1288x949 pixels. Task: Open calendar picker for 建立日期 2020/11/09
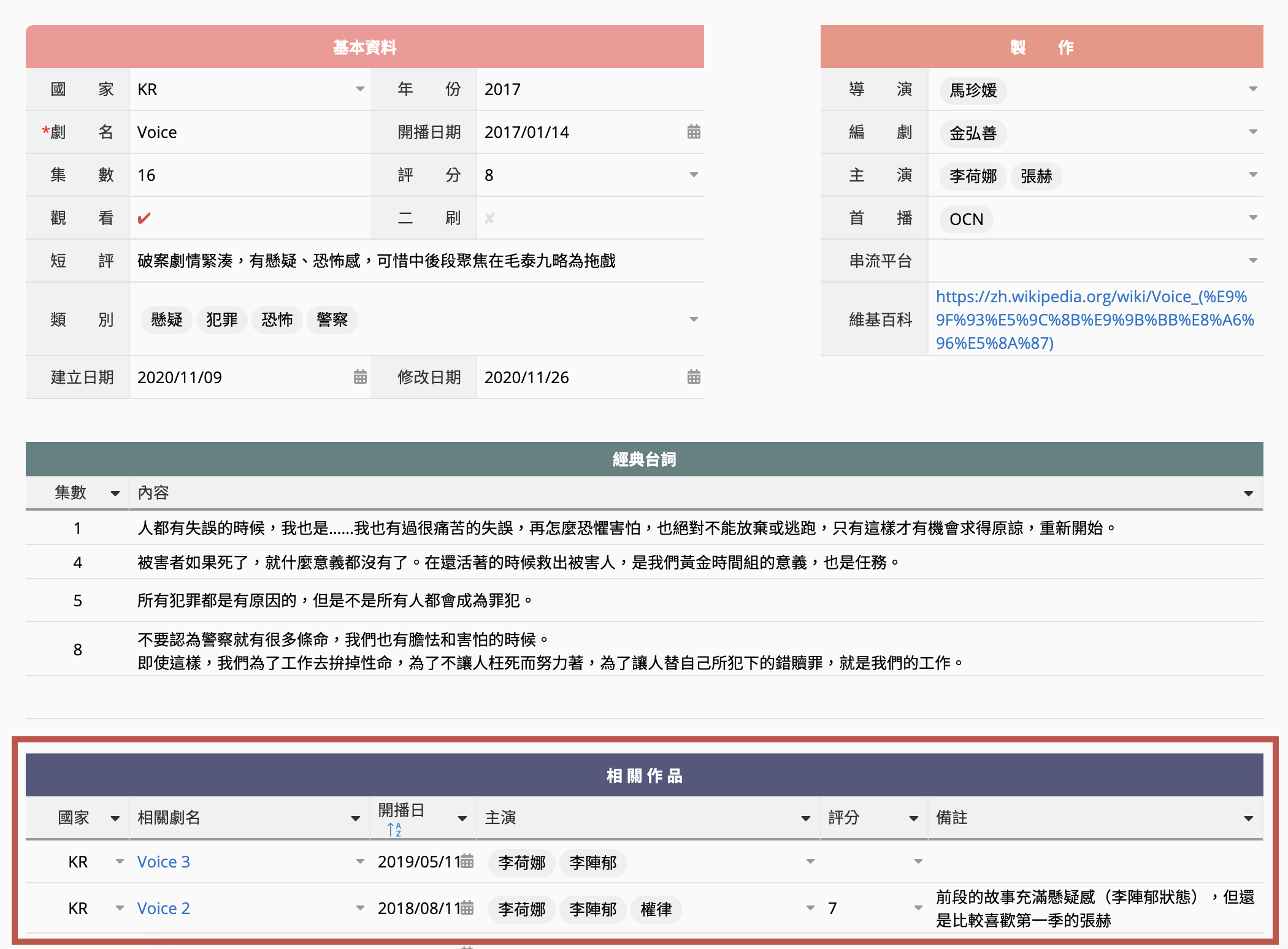coord(360,377)
